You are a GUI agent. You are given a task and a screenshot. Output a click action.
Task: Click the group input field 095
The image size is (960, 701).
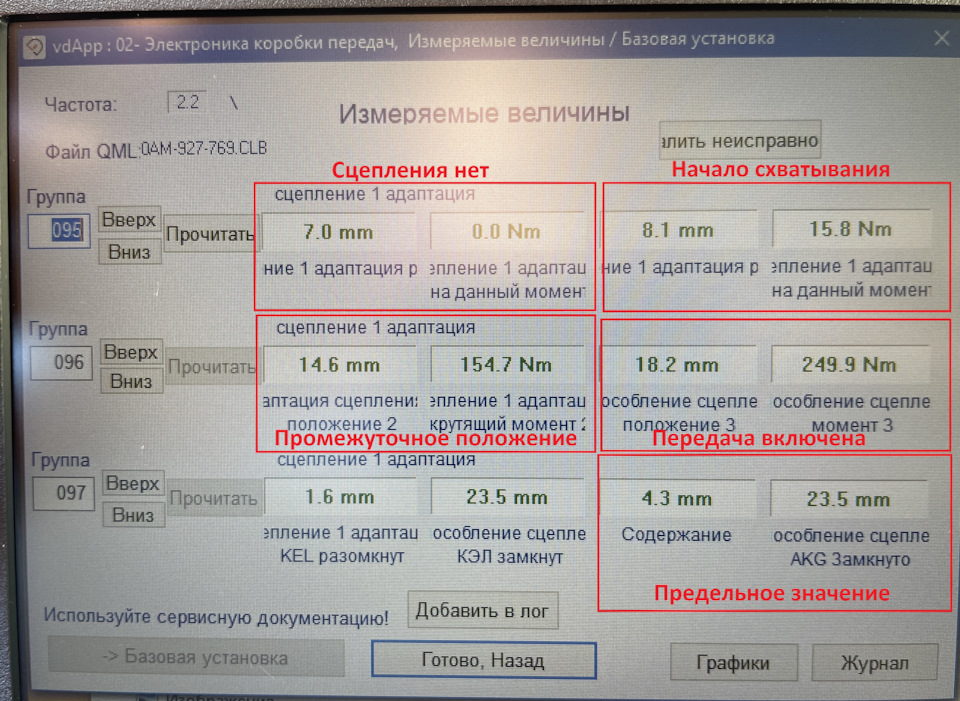(x=59, y=231)
